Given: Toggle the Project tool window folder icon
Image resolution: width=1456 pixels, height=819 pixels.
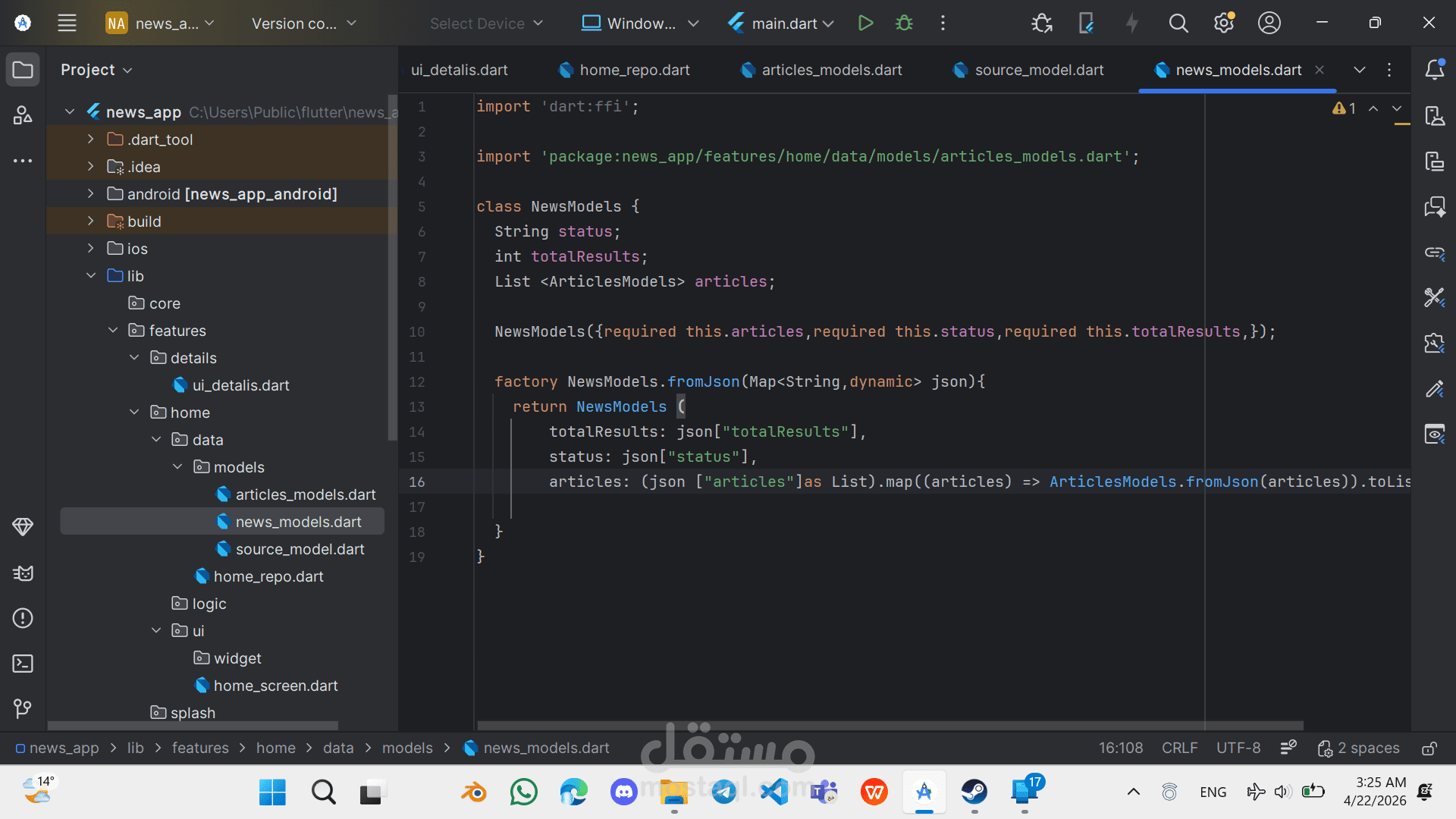Looking at the screenshot, I should tap(23, 70).
